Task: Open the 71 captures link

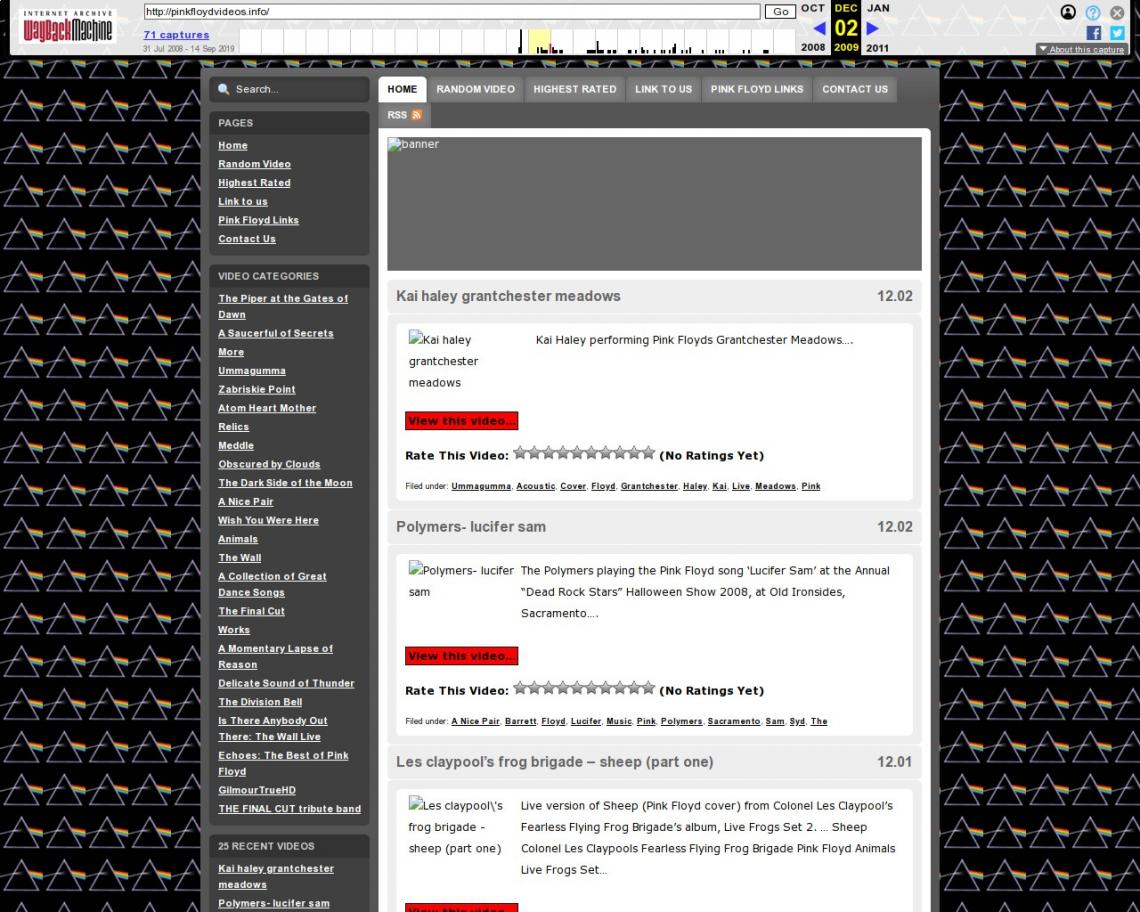Action: pos(176,34)
